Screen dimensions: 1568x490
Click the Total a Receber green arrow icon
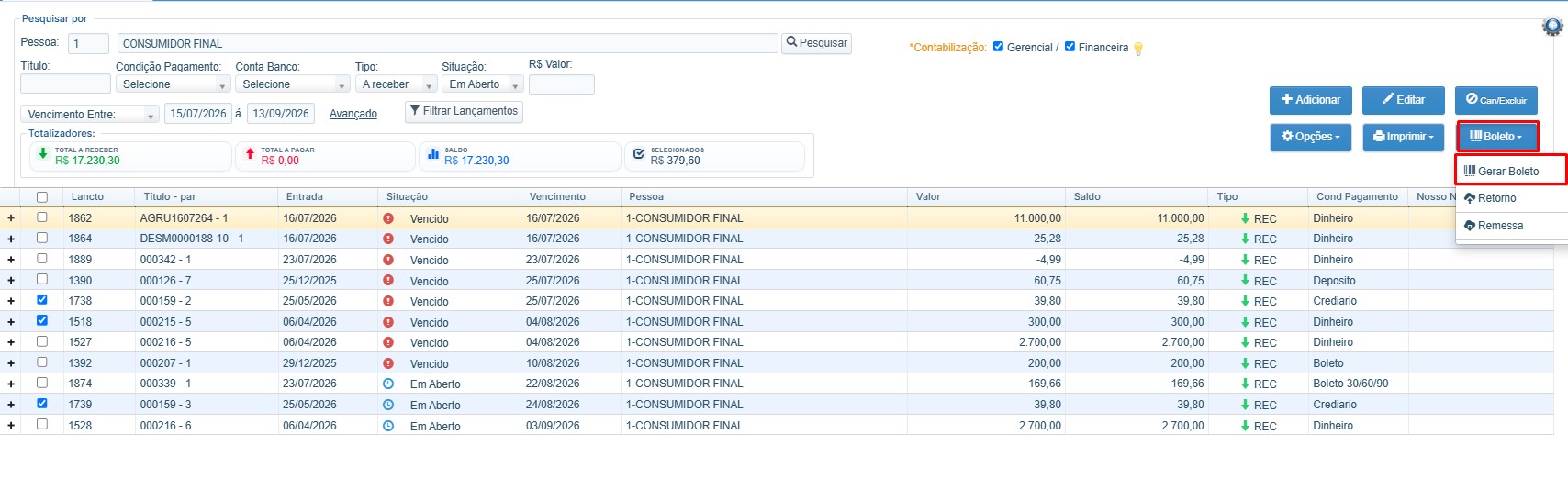[x=42, y=154]
